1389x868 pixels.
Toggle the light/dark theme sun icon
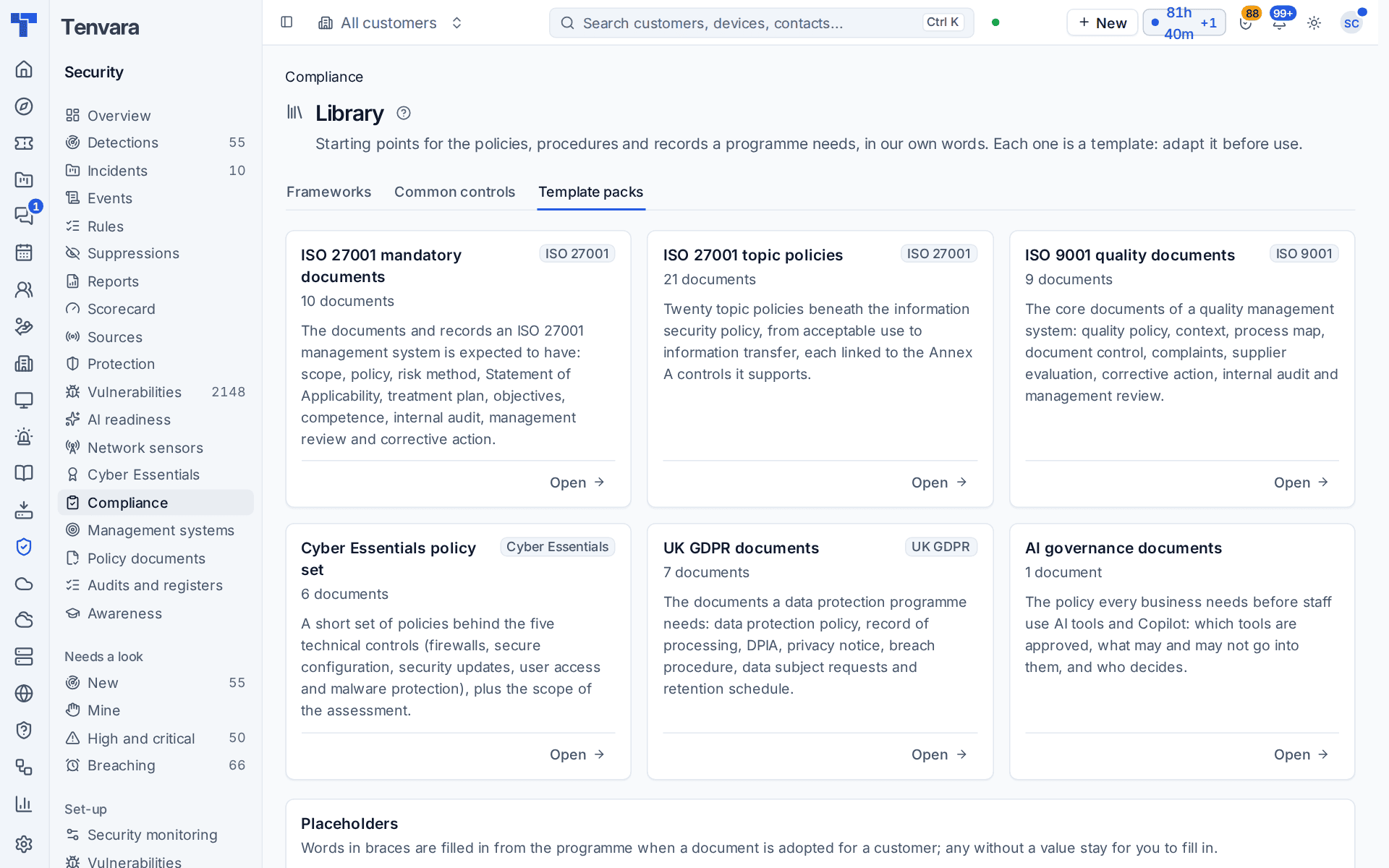coord(1314,23)
